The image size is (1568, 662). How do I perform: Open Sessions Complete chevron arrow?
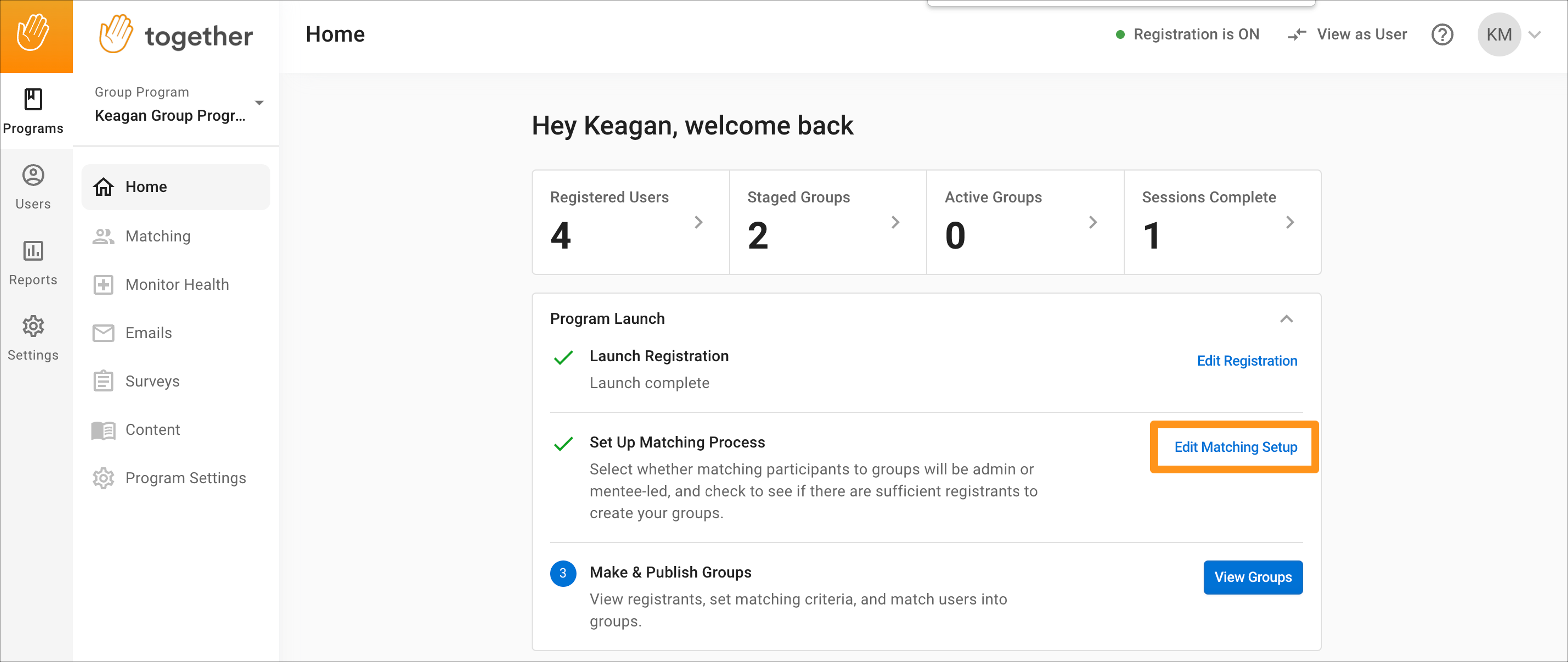(x=1290, y=222)
